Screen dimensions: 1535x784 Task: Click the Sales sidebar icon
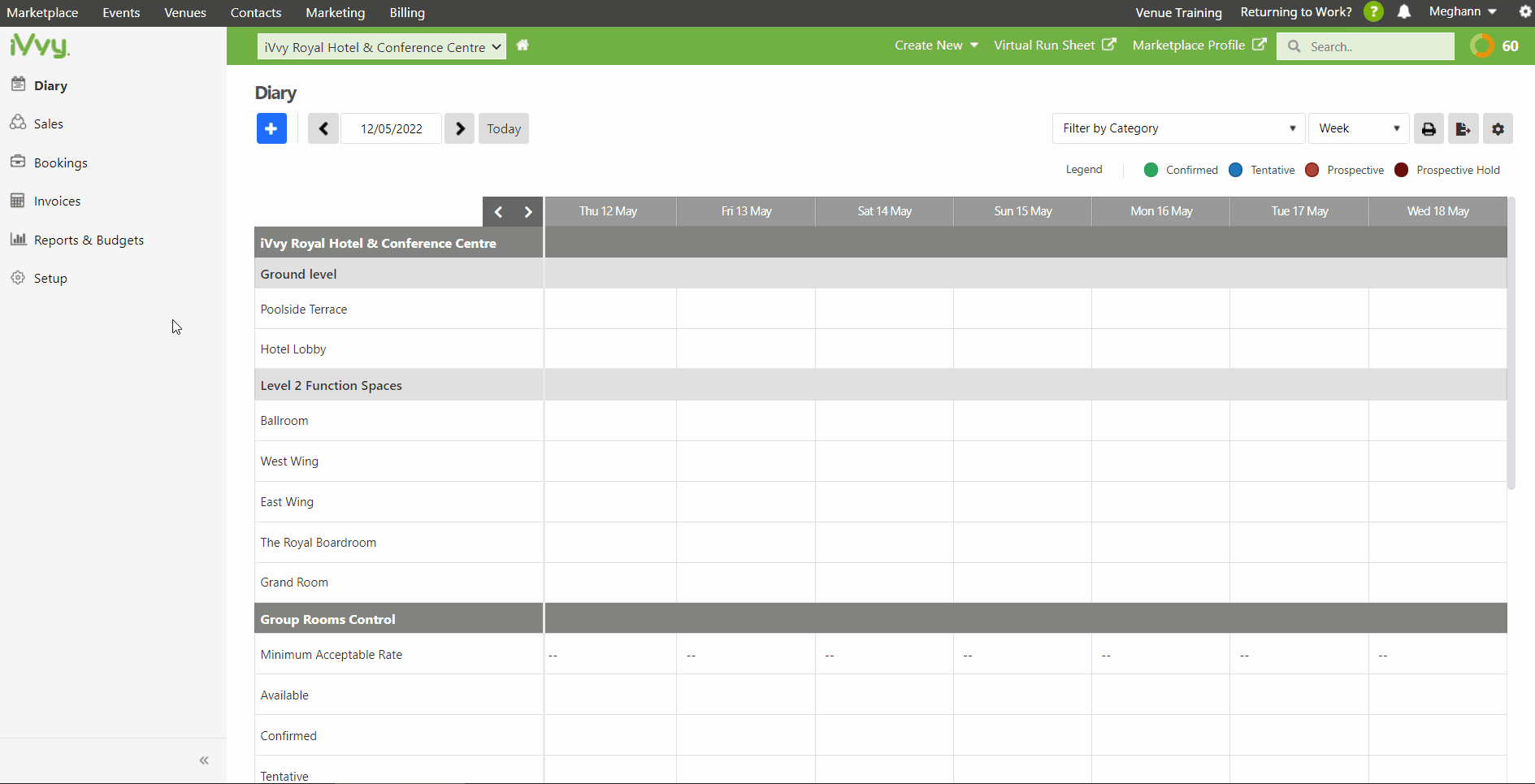click(18, 123)
